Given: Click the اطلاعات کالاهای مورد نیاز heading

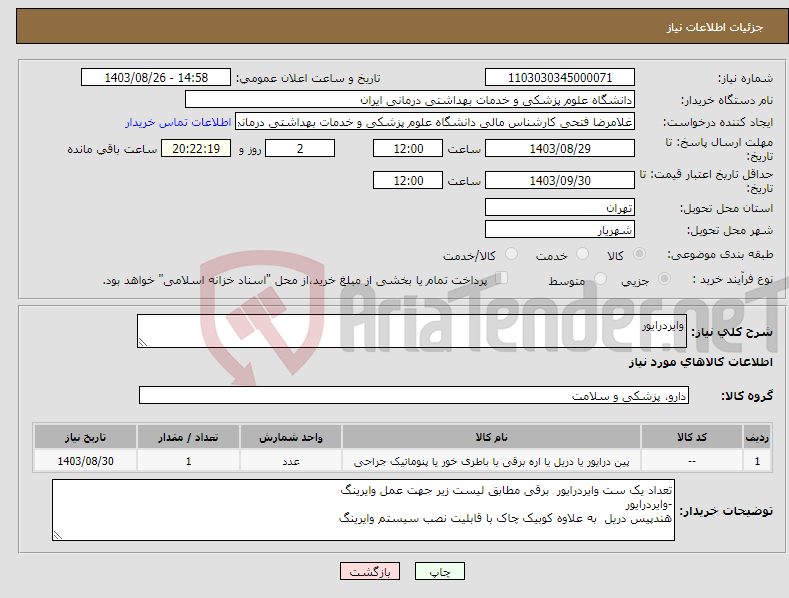Looking at the screenshot, I should pos(700,362).
